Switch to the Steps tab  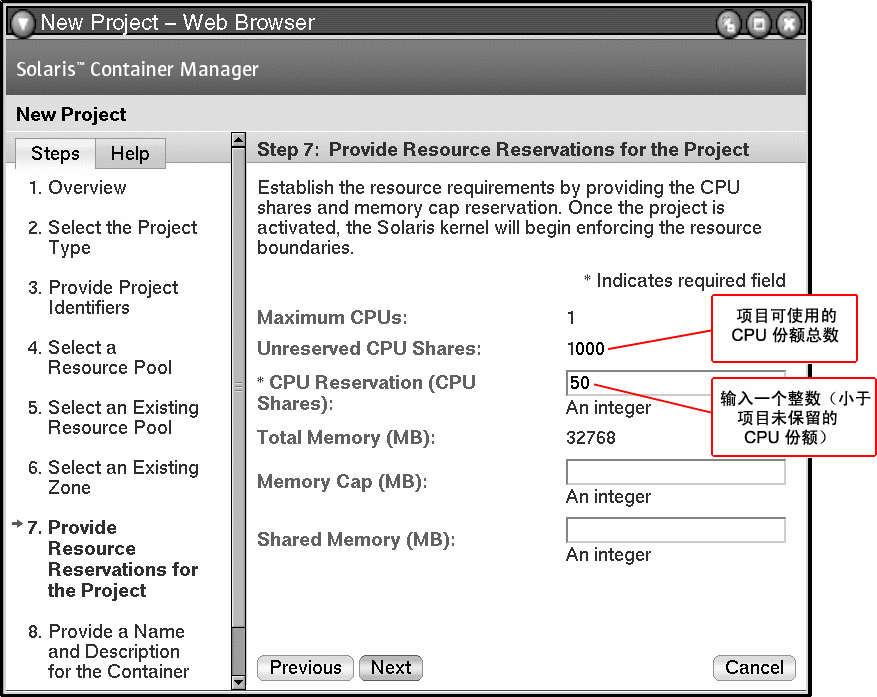click(x=55, y=153)
